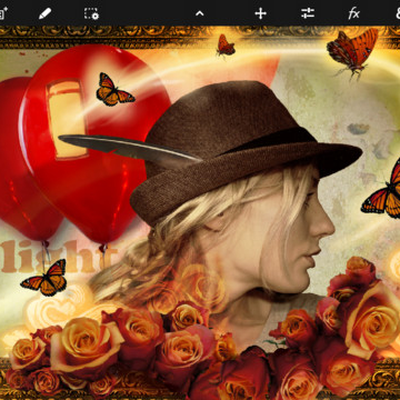Tap the 'light' text on the canvas
Image resolution: width=400 pixels, height=400 pixels.
[x=58, y=257]
